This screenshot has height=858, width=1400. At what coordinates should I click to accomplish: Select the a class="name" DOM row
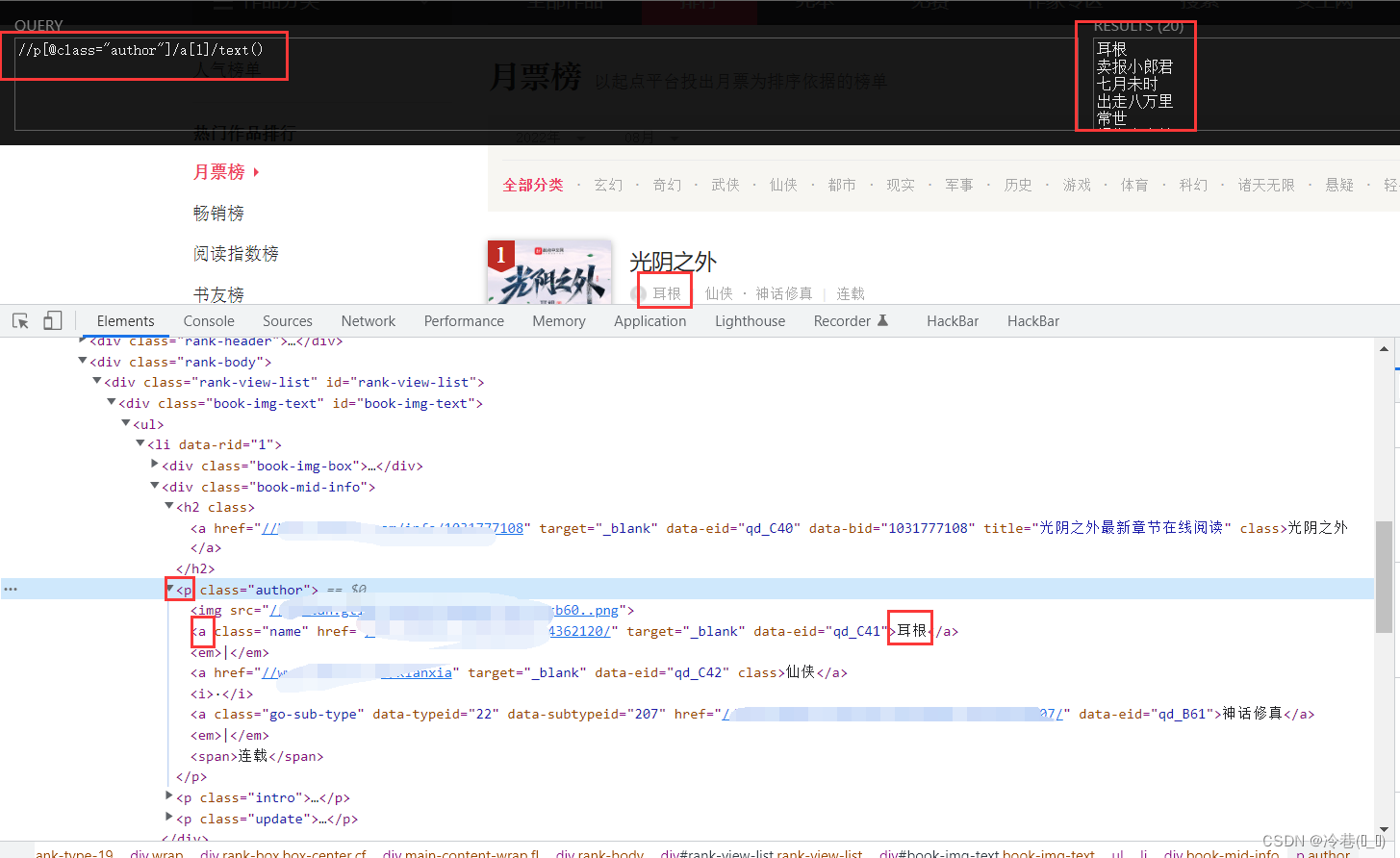coord(574,631)
